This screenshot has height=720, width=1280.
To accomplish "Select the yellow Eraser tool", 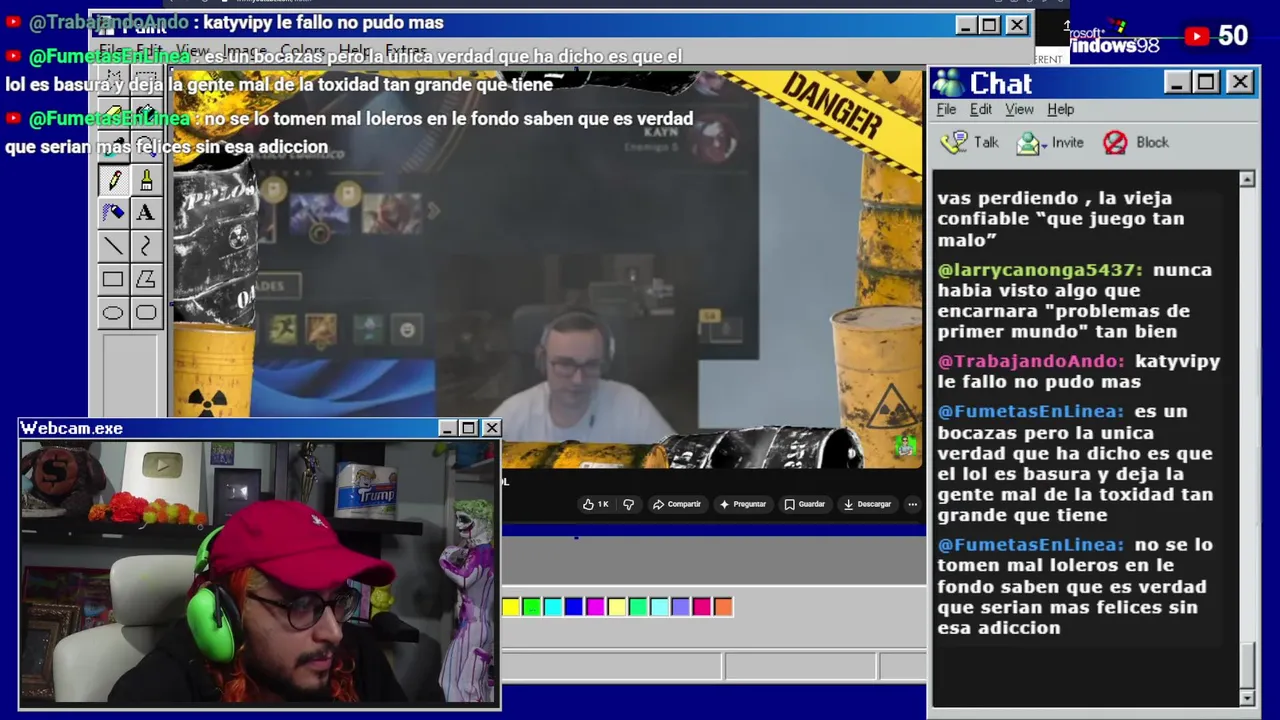I will coord(113,113).
